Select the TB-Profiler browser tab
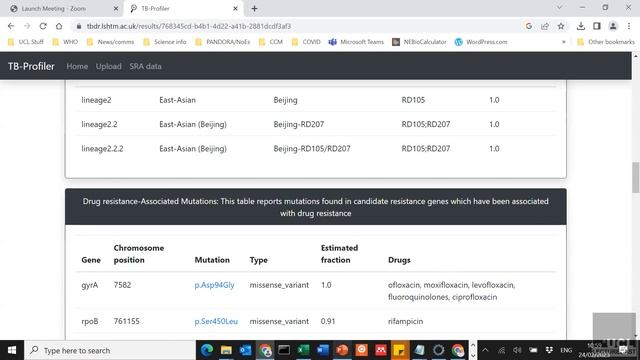640x360 pixels. click(x=184, y=9)
